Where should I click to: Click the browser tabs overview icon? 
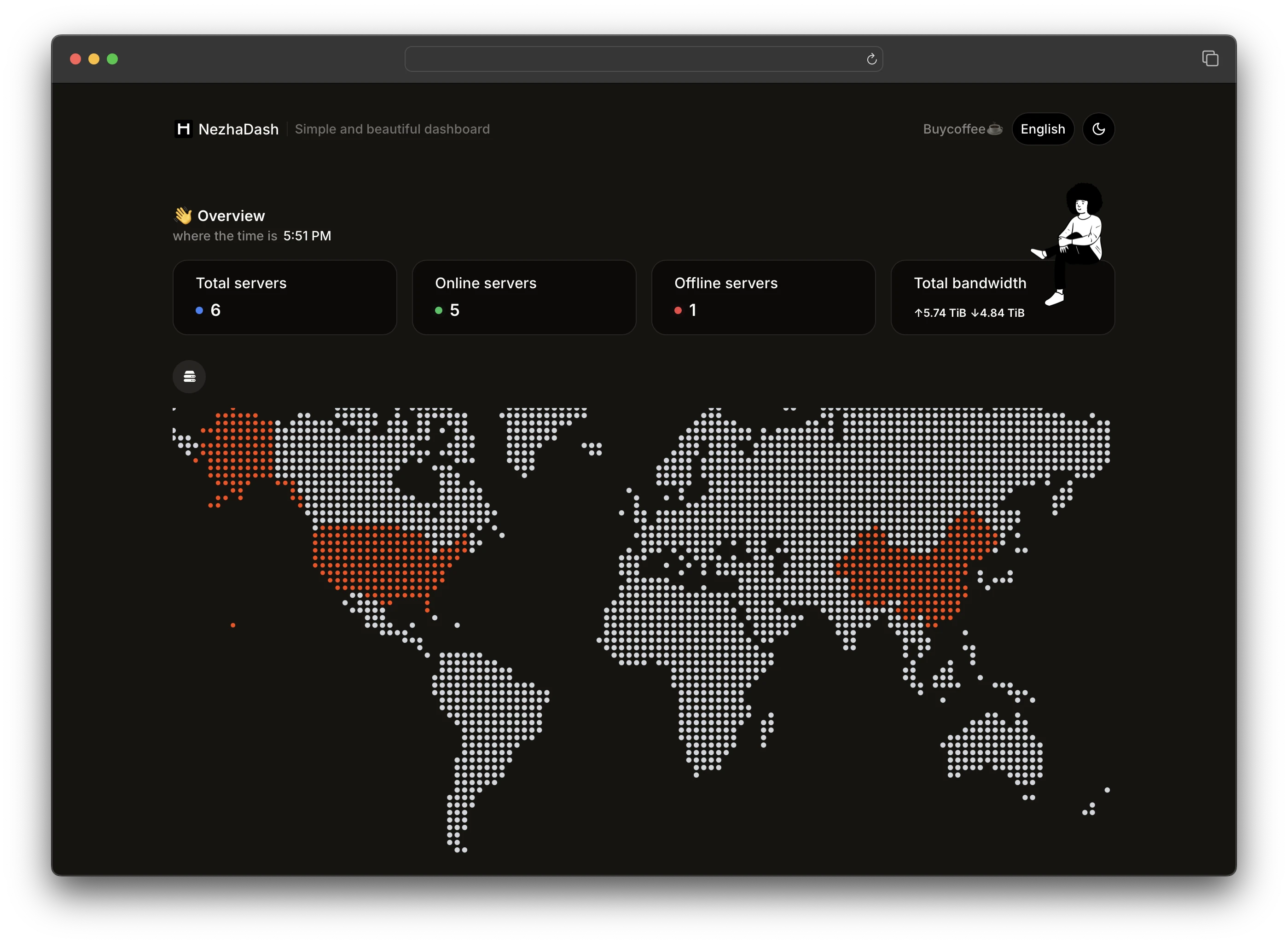point(1210,59)
